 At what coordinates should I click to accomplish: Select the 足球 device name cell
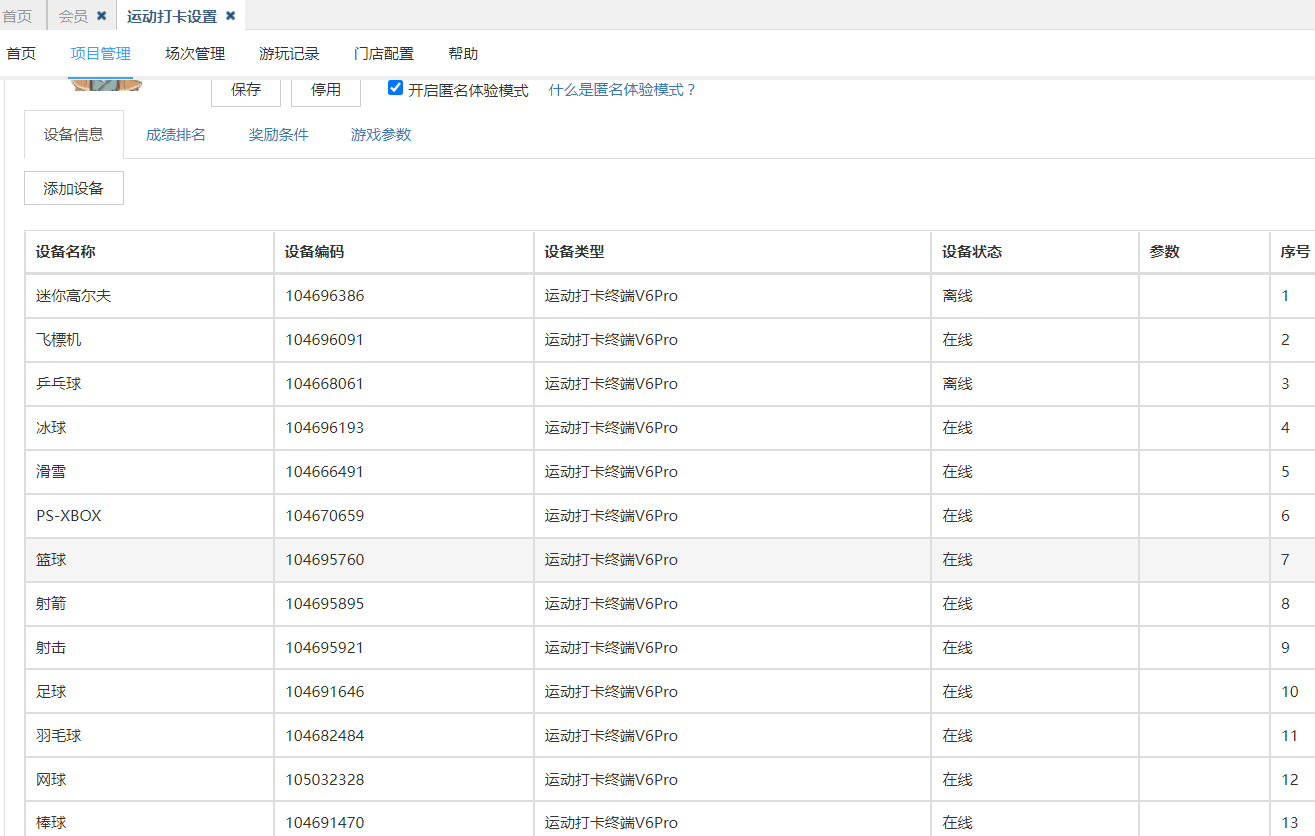pyautogui.click(x=149, y=692)
